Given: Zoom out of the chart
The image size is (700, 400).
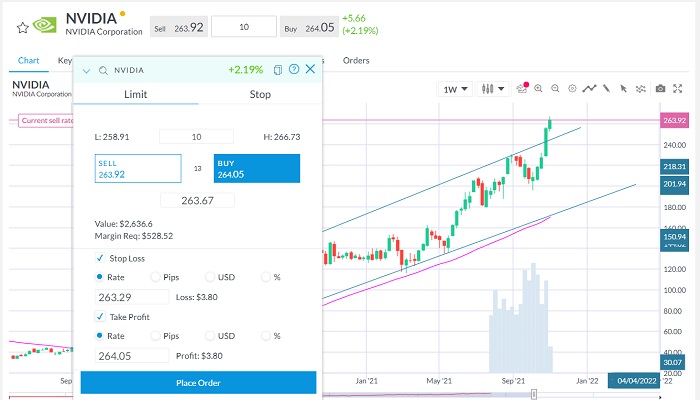Looking at the screenshot, I should click(555, 88).
